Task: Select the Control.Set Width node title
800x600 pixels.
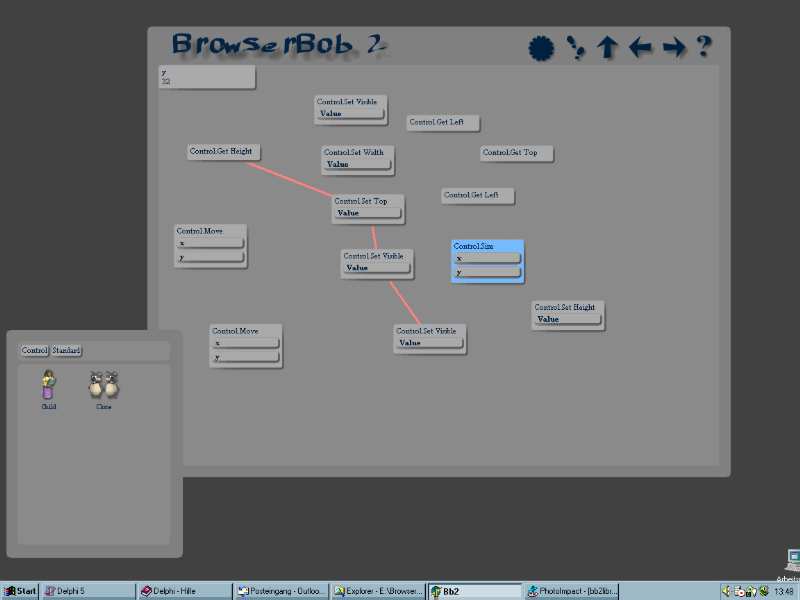Action: 354,152
